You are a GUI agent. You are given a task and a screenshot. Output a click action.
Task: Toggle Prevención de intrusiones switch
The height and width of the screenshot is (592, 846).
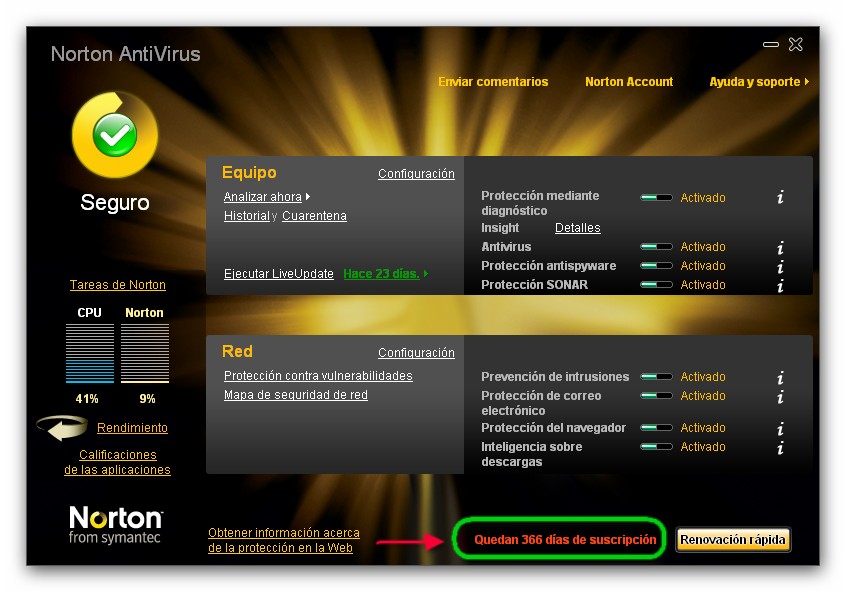tap(656, 377)
